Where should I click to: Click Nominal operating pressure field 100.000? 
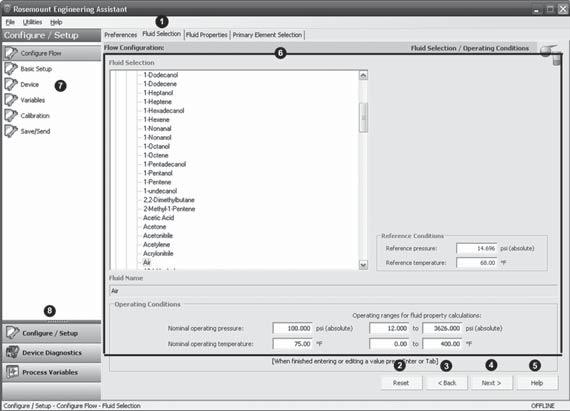292,328
